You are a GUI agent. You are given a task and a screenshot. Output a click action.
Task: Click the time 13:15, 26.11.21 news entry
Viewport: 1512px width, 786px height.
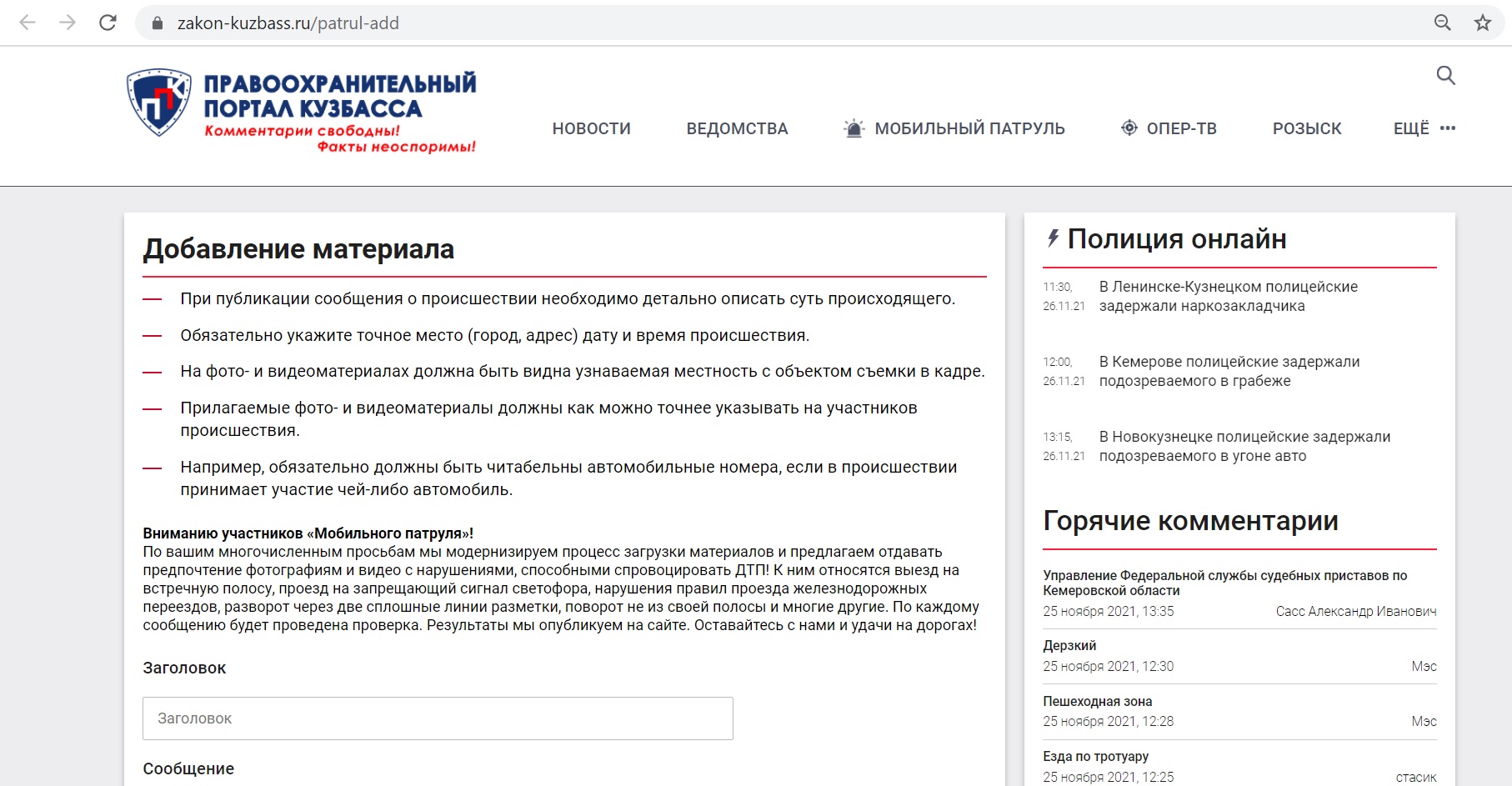[1064, 446]
